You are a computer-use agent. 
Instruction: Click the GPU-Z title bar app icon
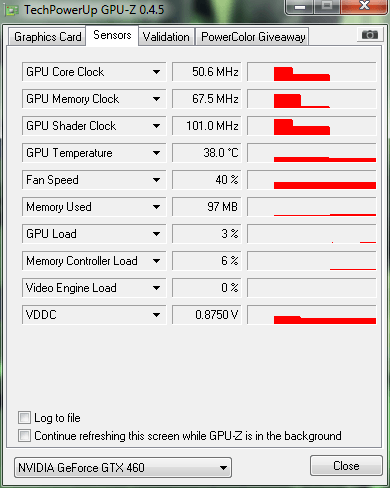(11, 10)
